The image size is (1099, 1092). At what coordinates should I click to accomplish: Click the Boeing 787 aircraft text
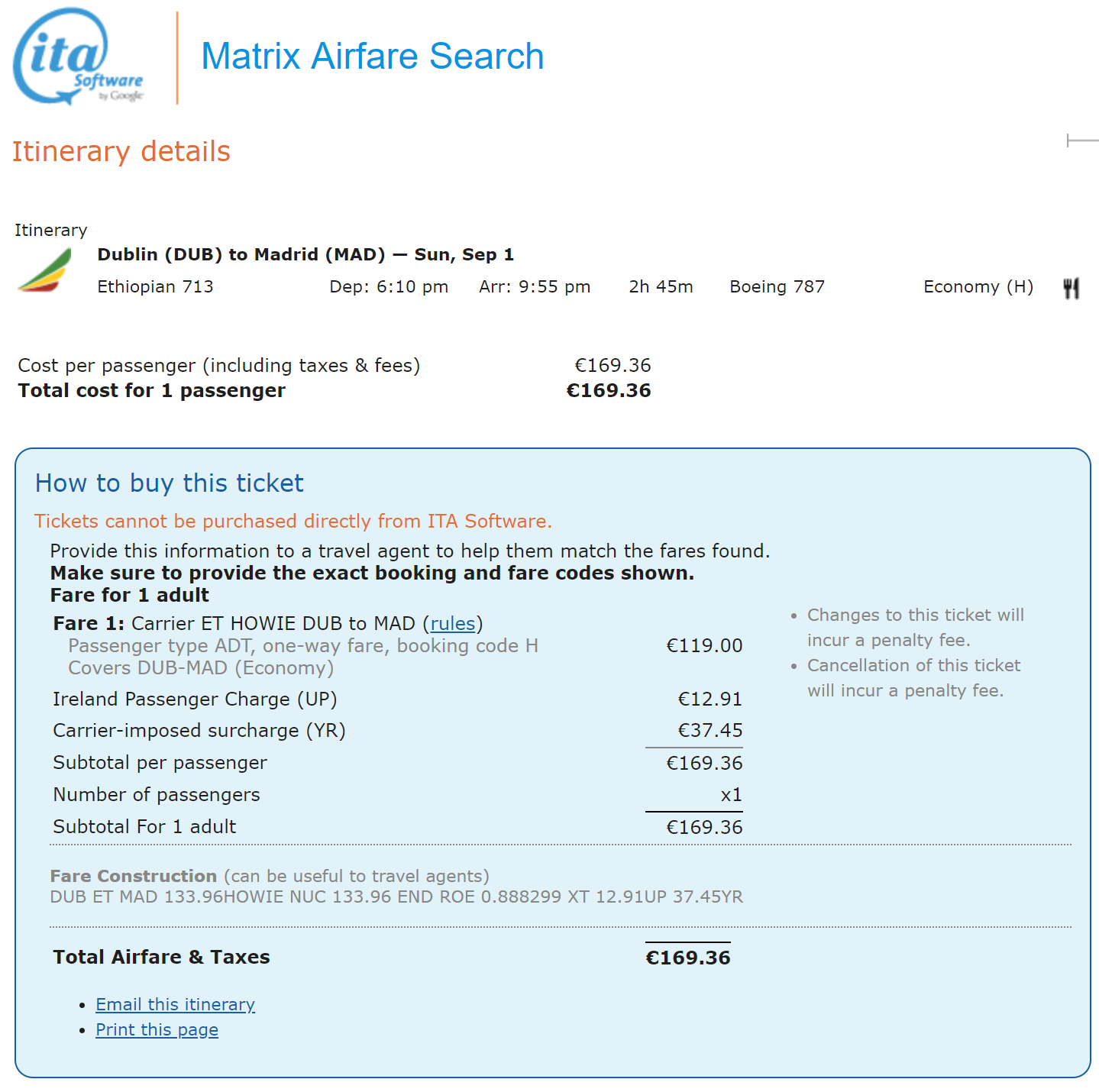pyautogui.click(x=777, y=286)
